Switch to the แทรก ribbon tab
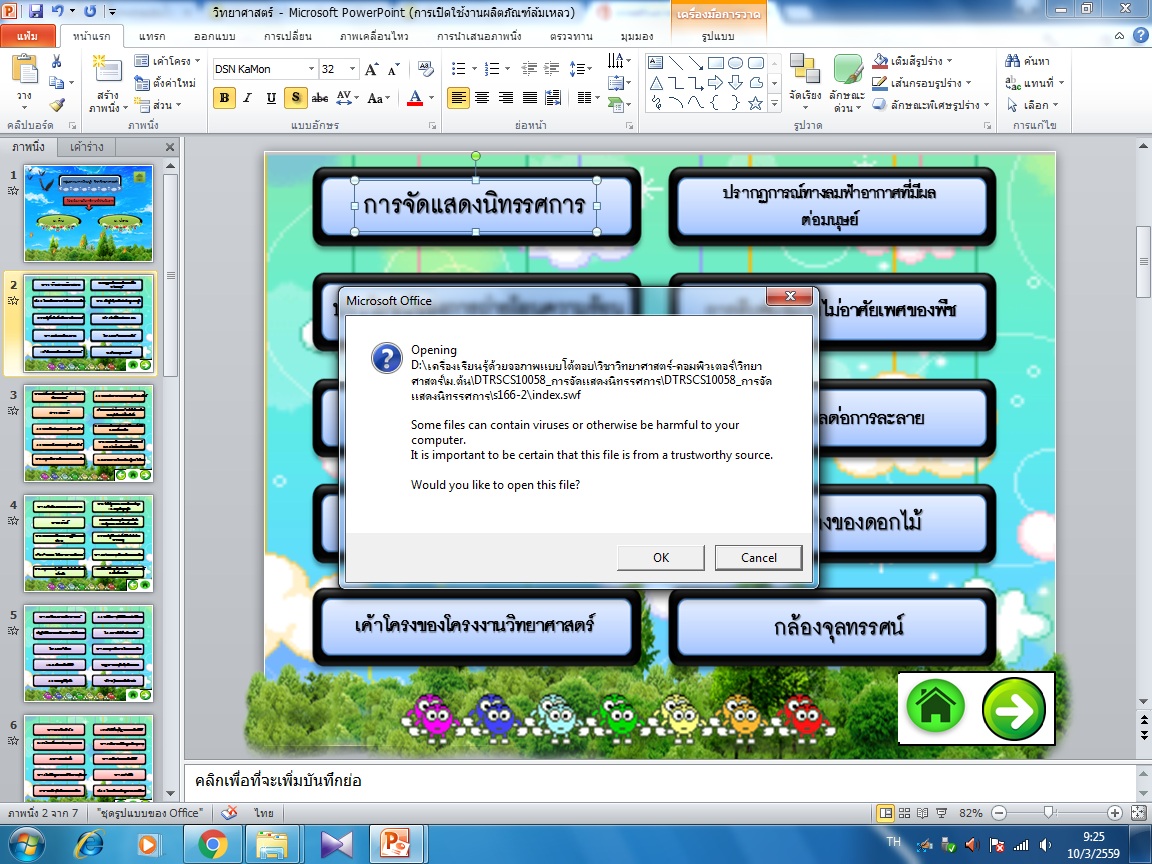This screenshot has height=864, width=1152. (151, 36)
